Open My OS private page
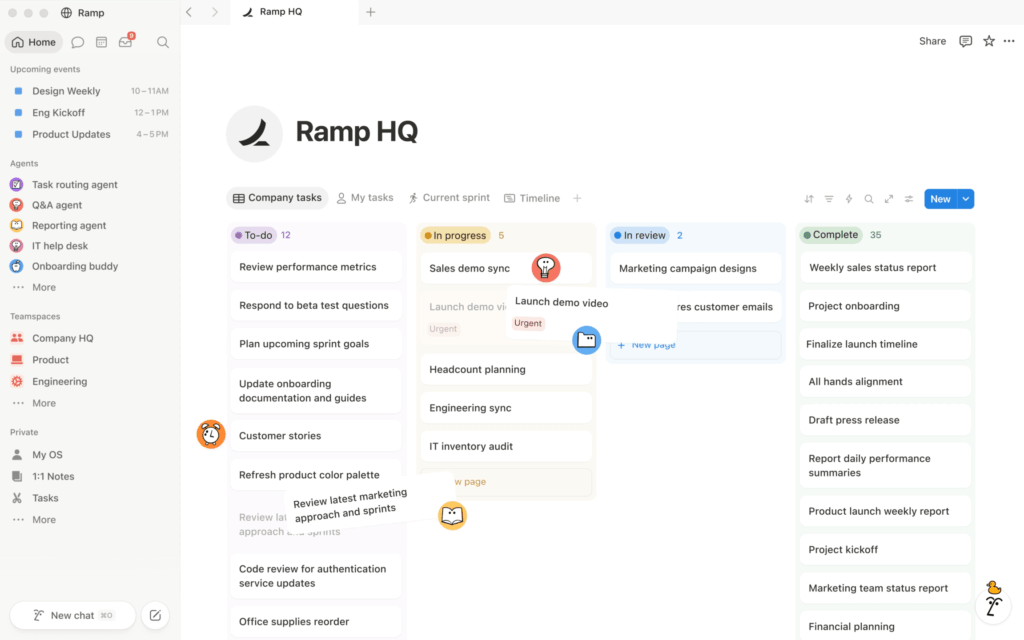This screenshot has width=1024, height=640. [x=47, y=455]
